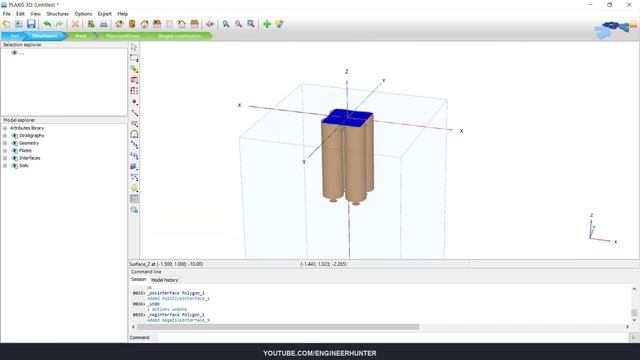Click the run command button beside Command field
This screenshot has width=640, height=360.
tap(633, 338)
